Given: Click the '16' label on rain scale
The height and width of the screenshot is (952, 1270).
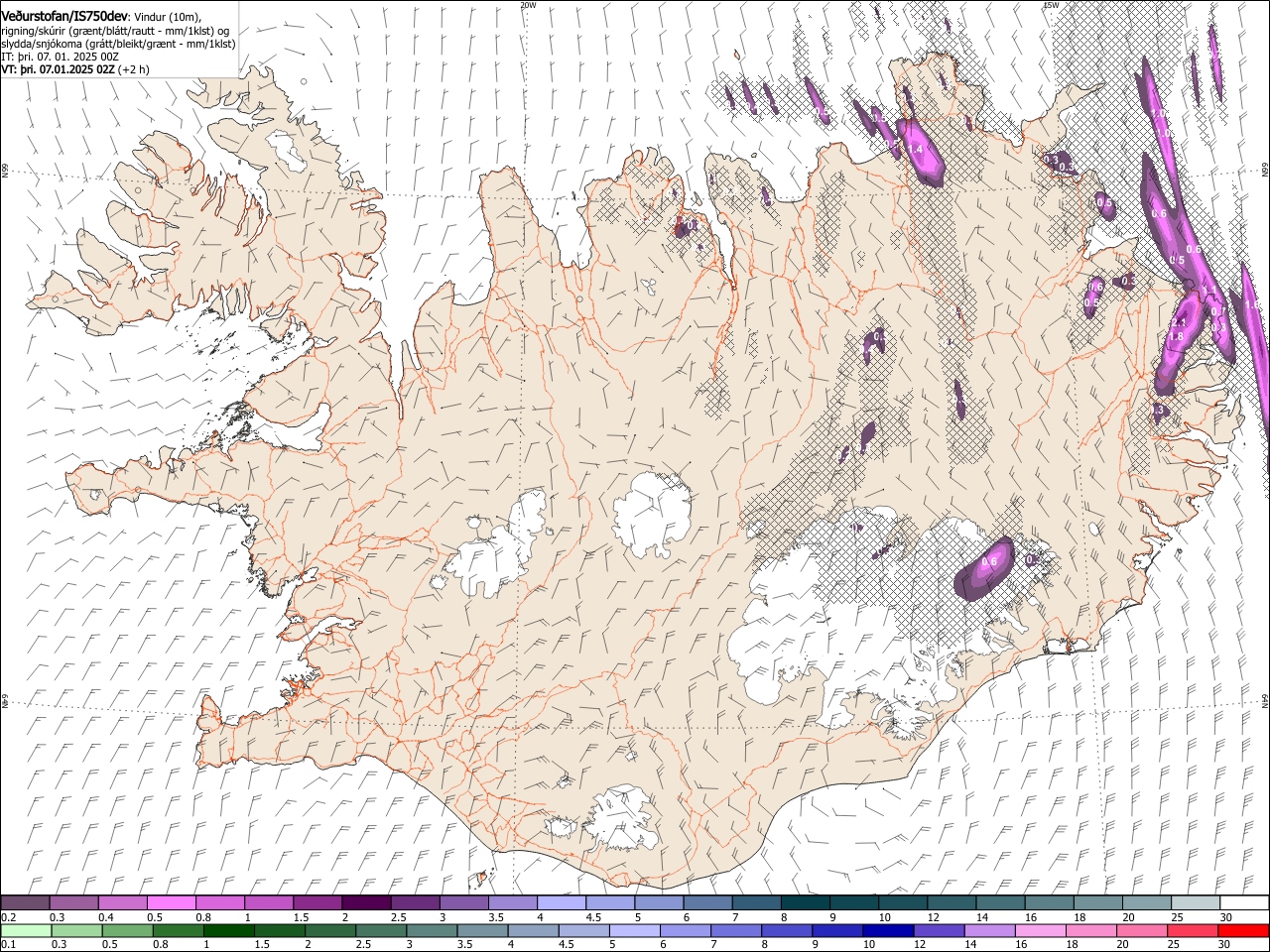Looking at the screenshot, I should coord(1019,945).
